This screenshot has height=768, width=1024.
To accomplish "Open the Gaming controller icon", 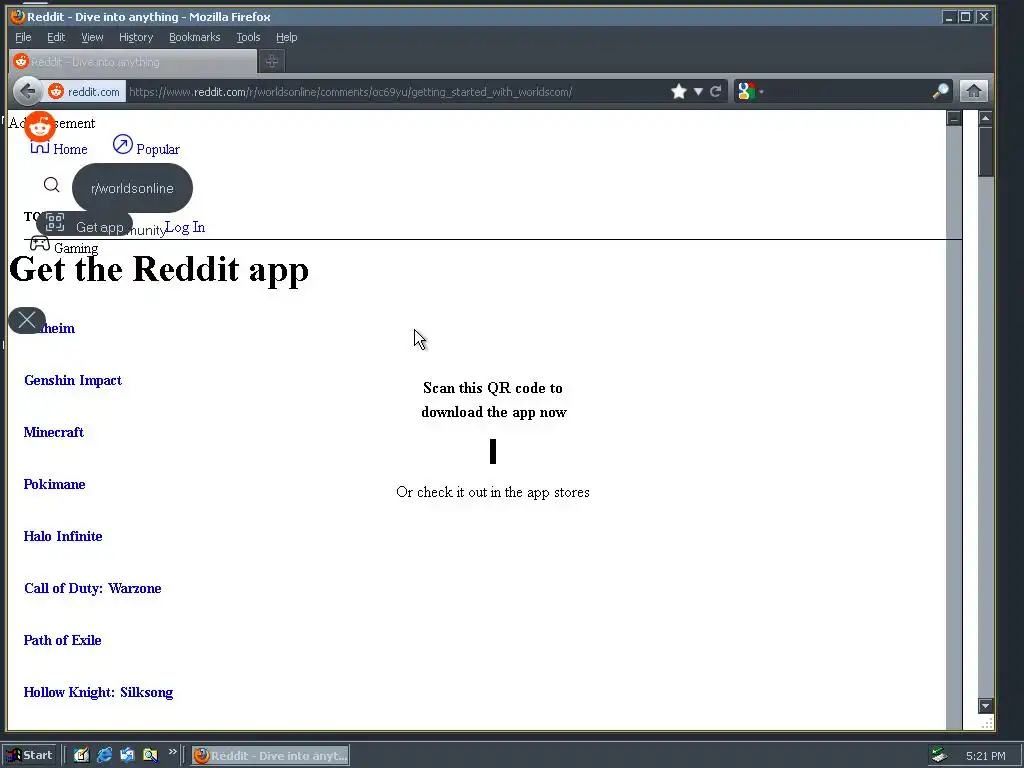I will 40,244.
